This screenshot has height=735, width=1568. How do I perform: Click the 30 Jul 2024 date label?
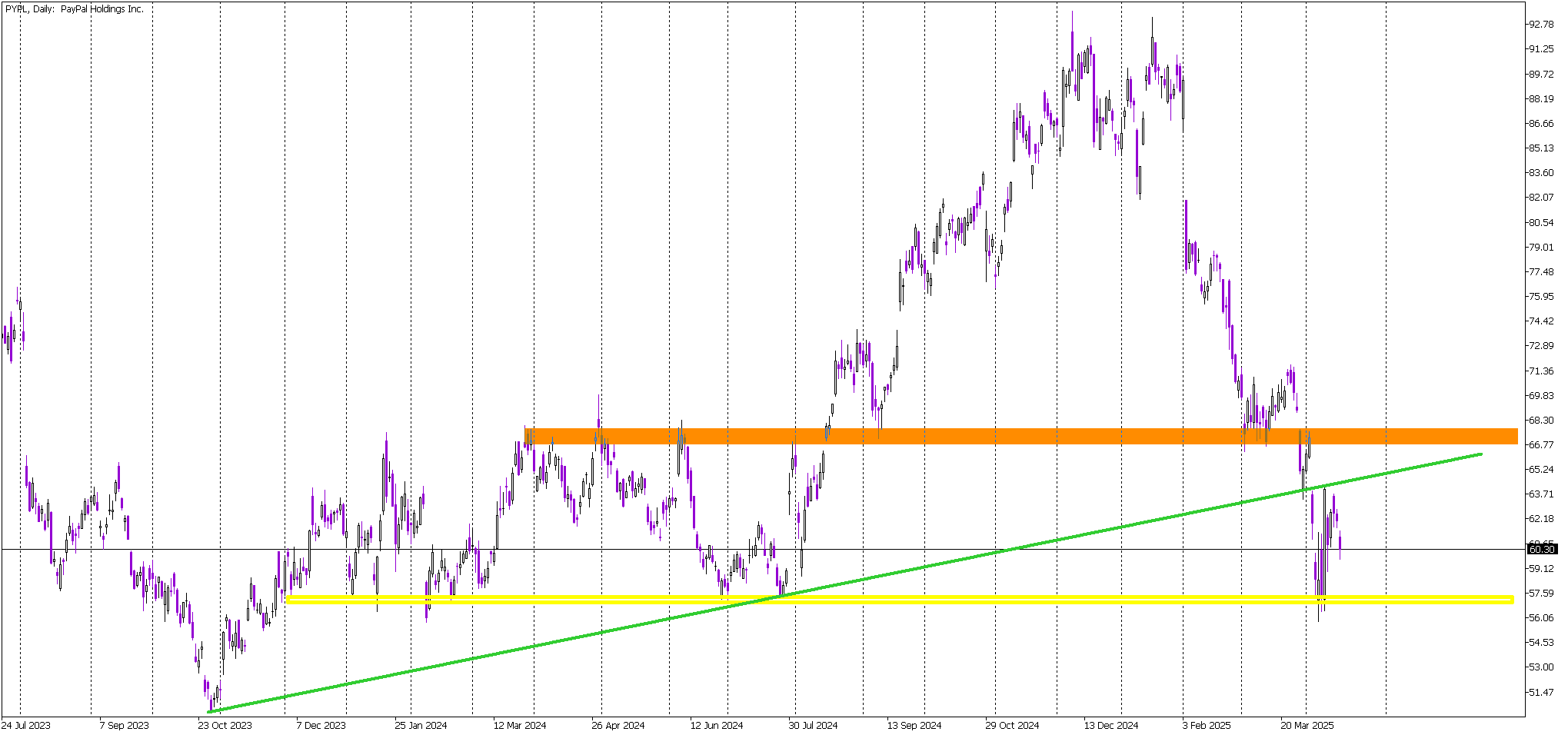click(x=813, y=725)
